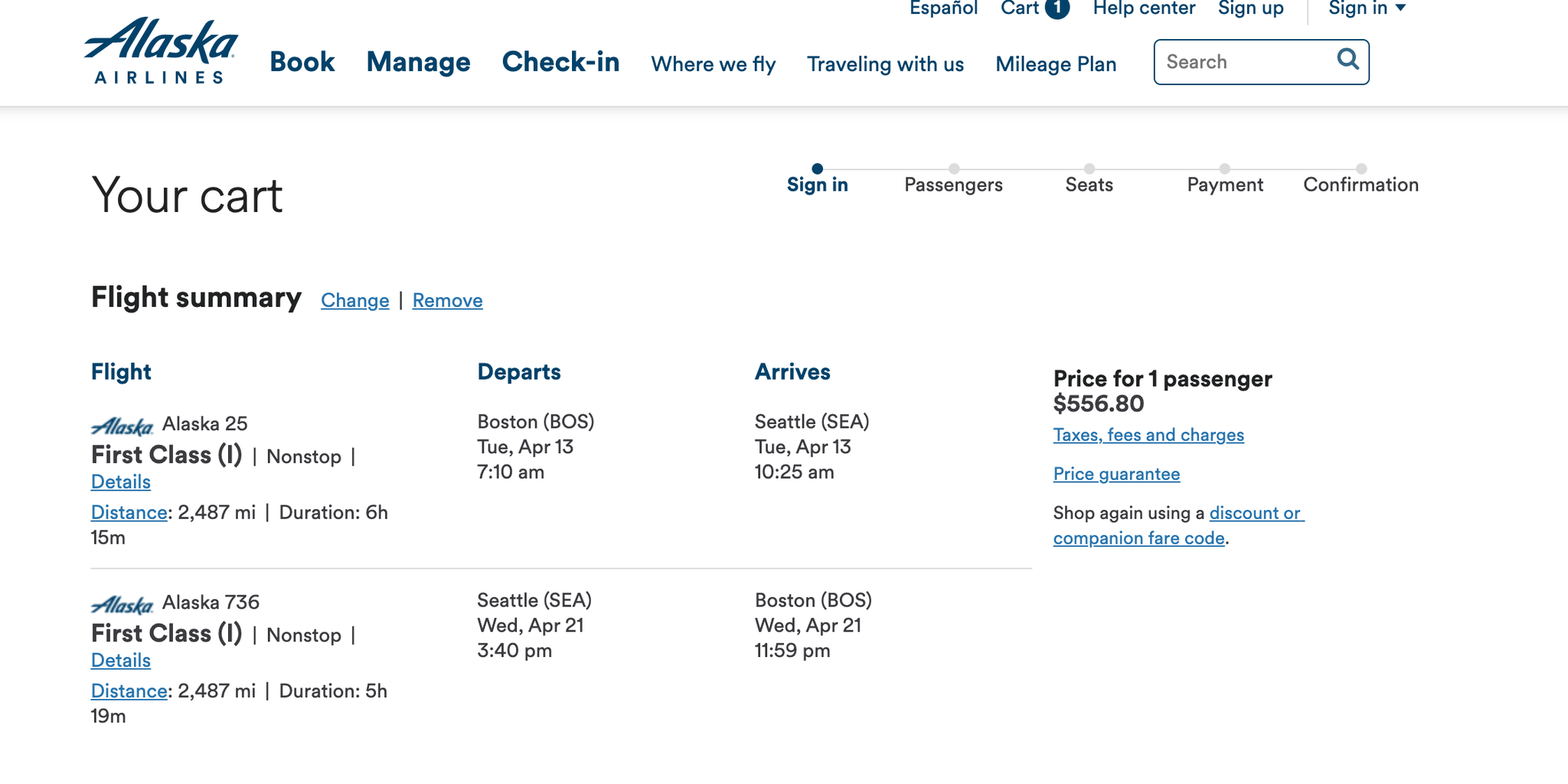Image resolution: width=1568 pixels, height=784 pixels.
Task: Select the Check-in tab
Action: pos(560,62)
